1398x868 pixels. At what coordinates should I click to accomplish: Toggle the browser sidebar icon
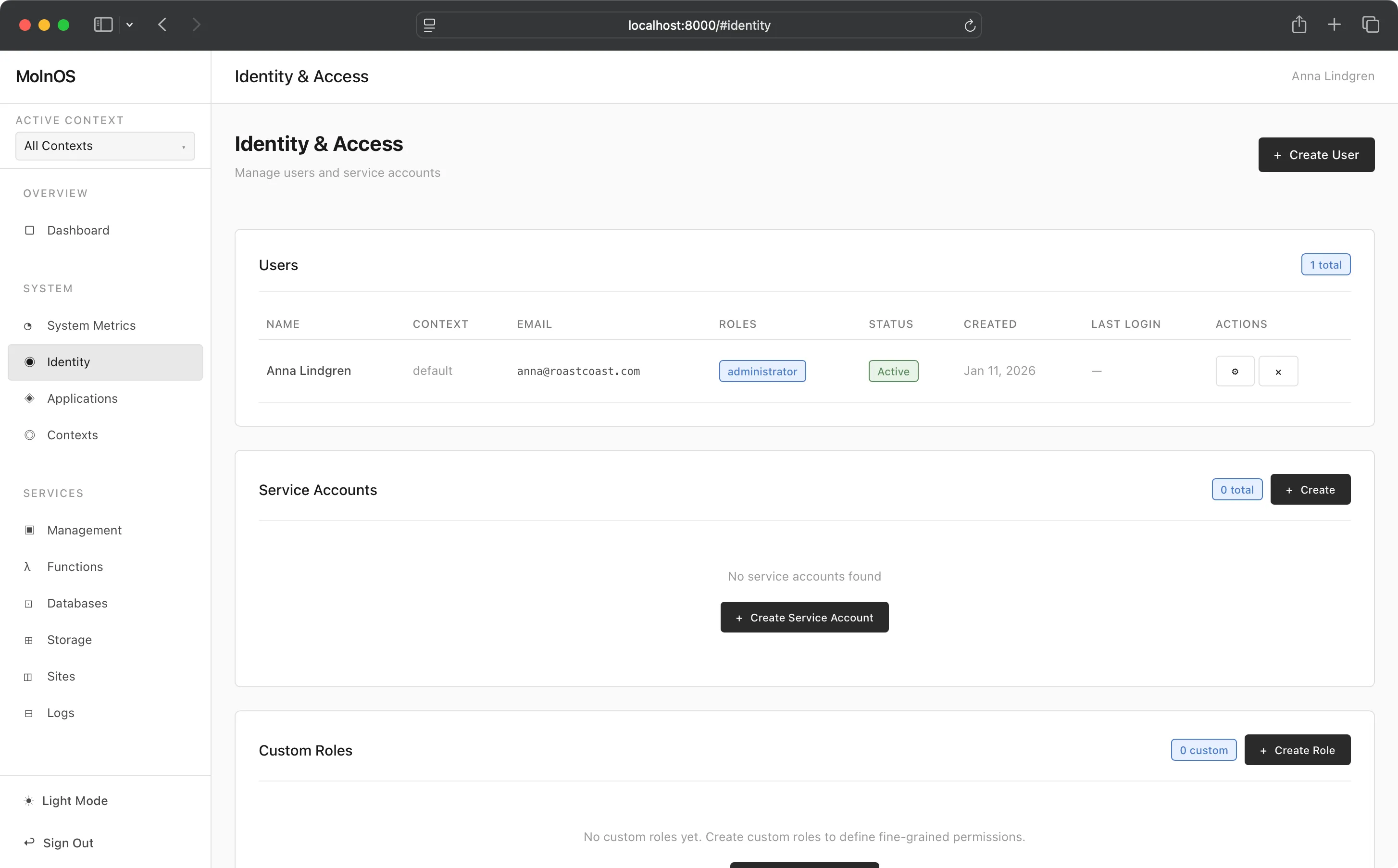click(x=103, y=25)
